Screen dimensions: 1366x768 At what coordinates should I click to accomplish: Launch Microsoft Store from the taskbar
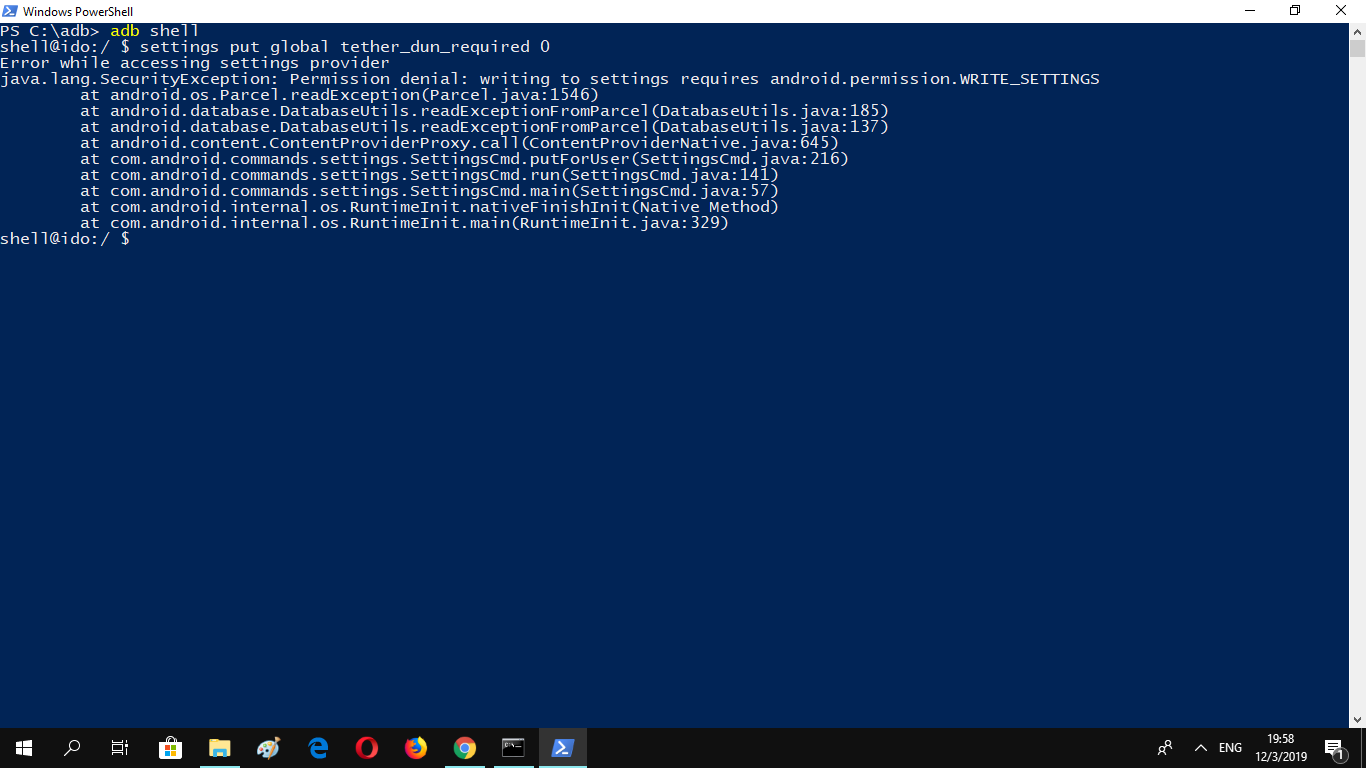pos(170,748)
